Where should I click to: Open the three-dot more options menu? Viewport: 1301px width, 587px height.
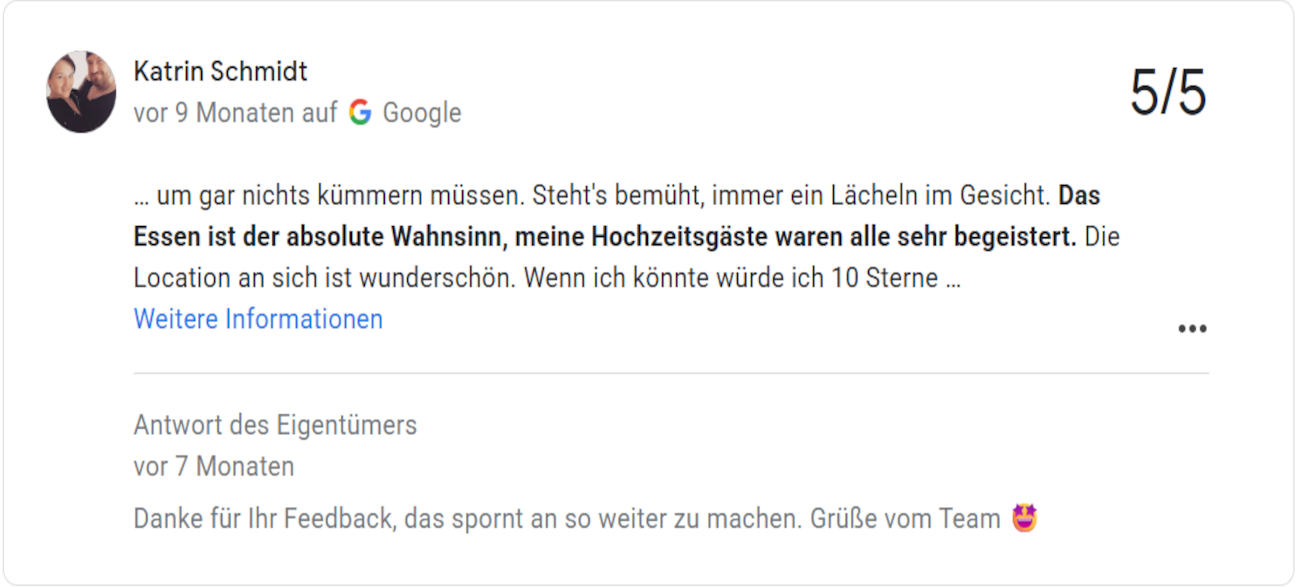[x=1191, y=329]
